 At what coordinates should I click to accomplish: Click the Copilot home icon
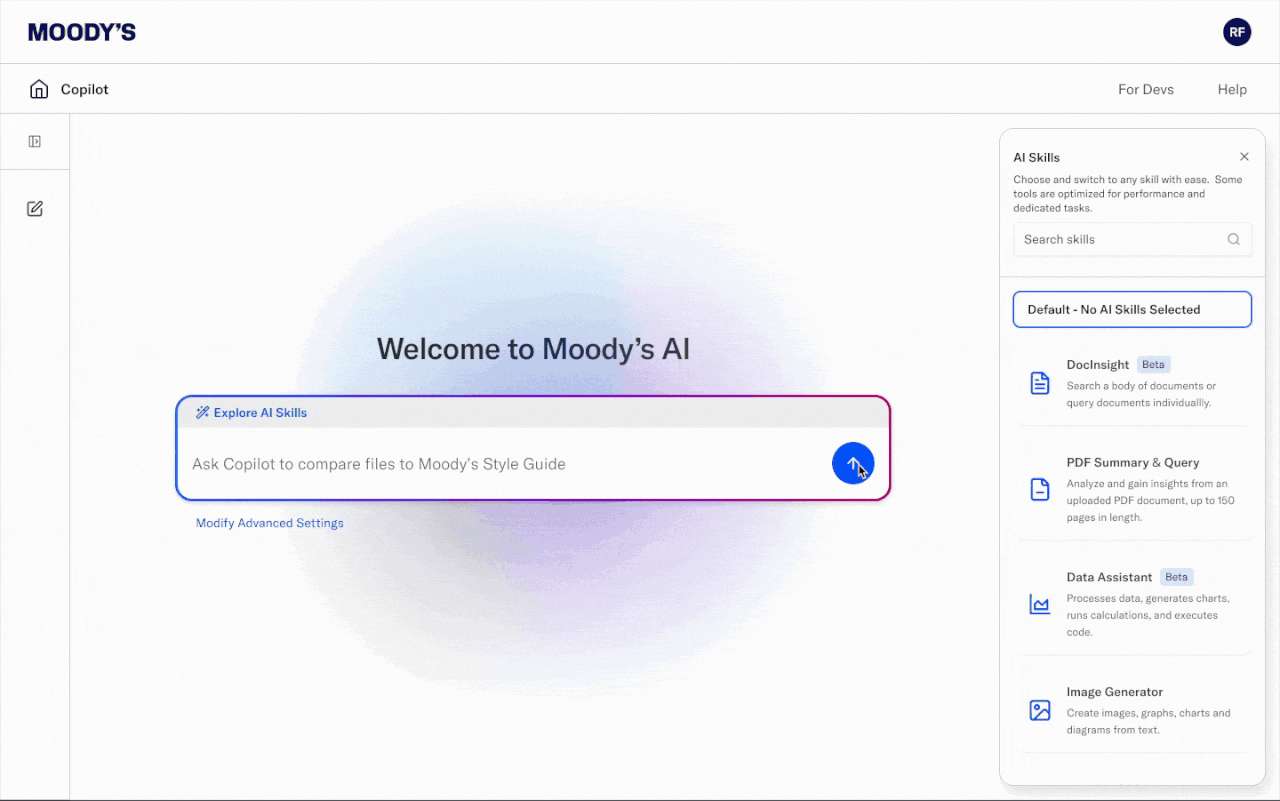coord(38,88)
